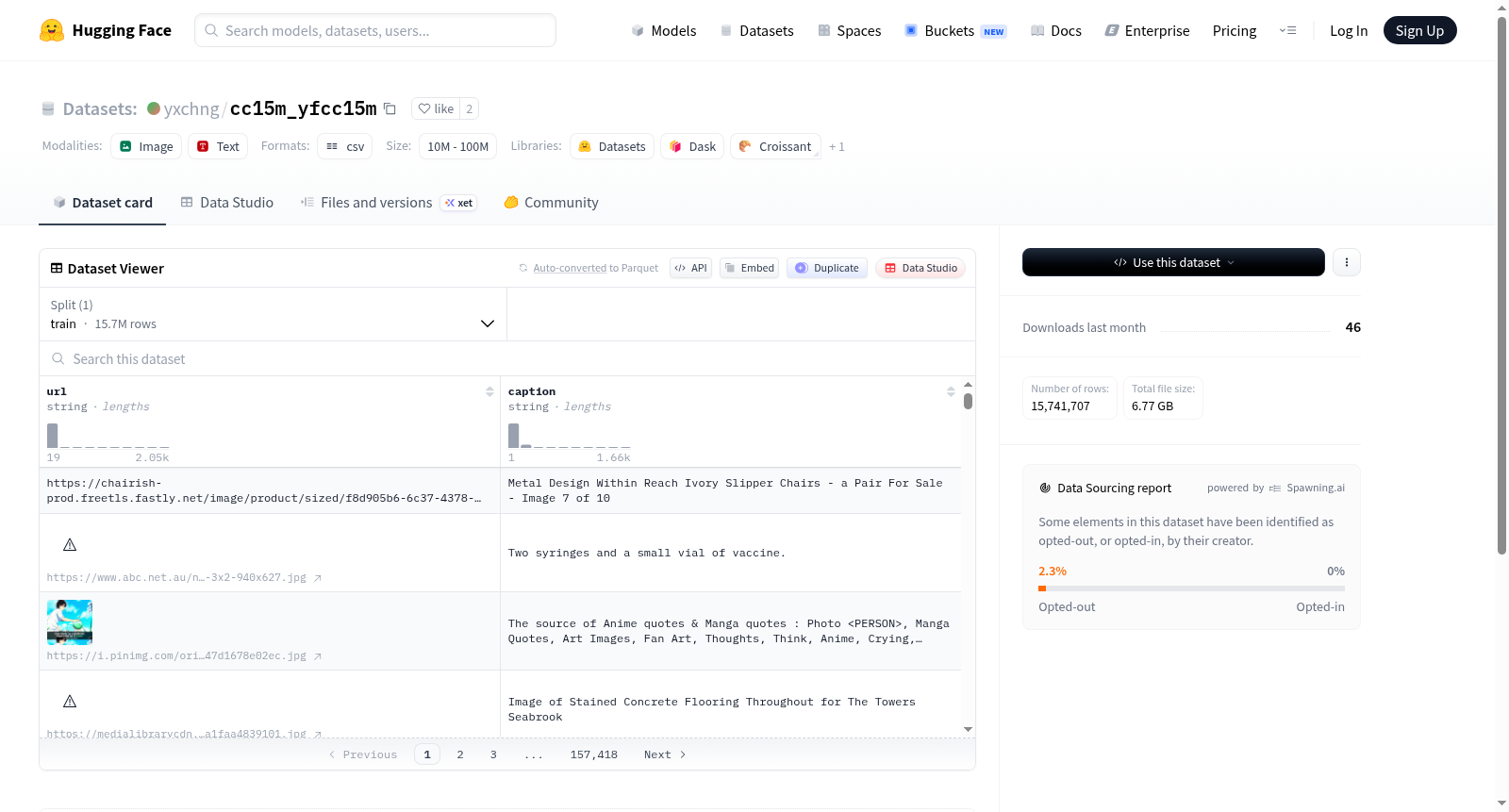Go to page 2 of the dataset

[460, 754]
